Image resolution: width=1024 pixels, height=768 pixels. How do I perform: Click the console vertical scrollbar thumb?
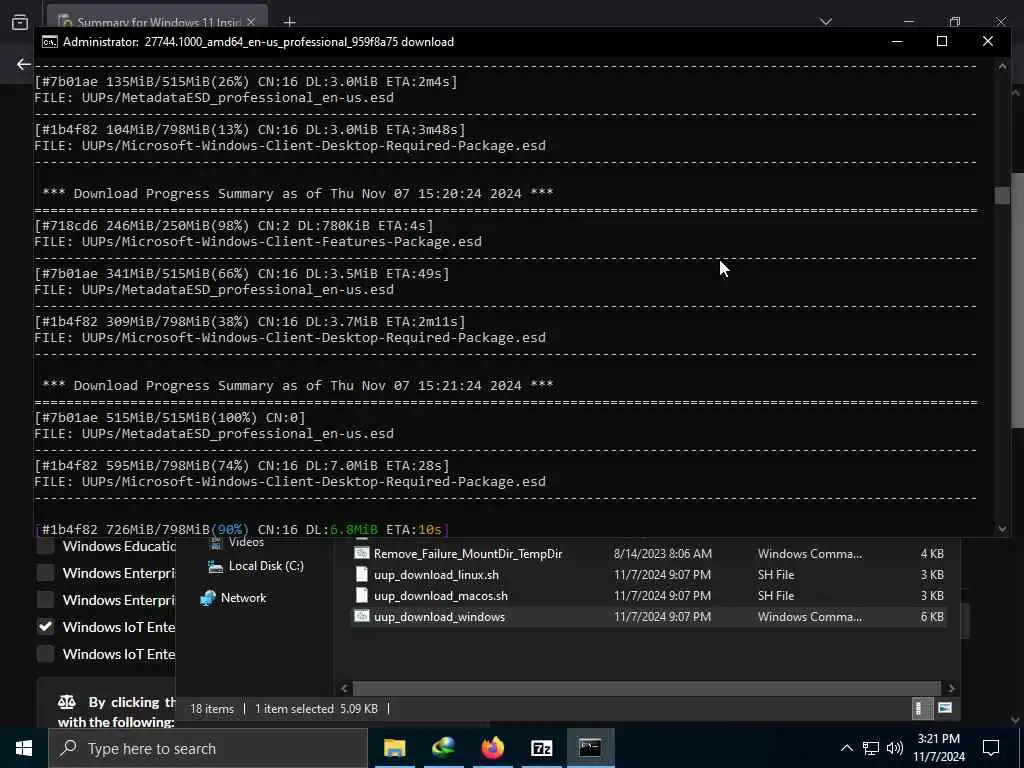pos(1002,195)
